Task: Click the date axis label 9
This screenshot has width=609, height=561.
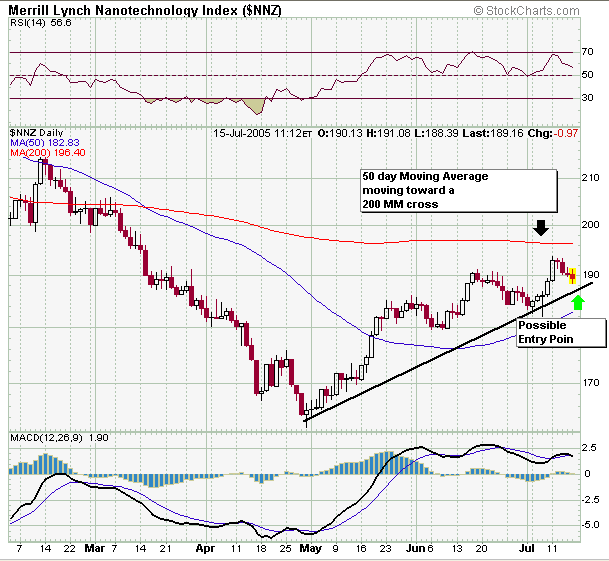Action: coord(335,548)
